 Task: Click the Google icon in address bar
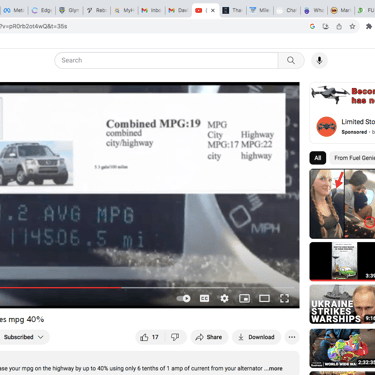(312, 26)
